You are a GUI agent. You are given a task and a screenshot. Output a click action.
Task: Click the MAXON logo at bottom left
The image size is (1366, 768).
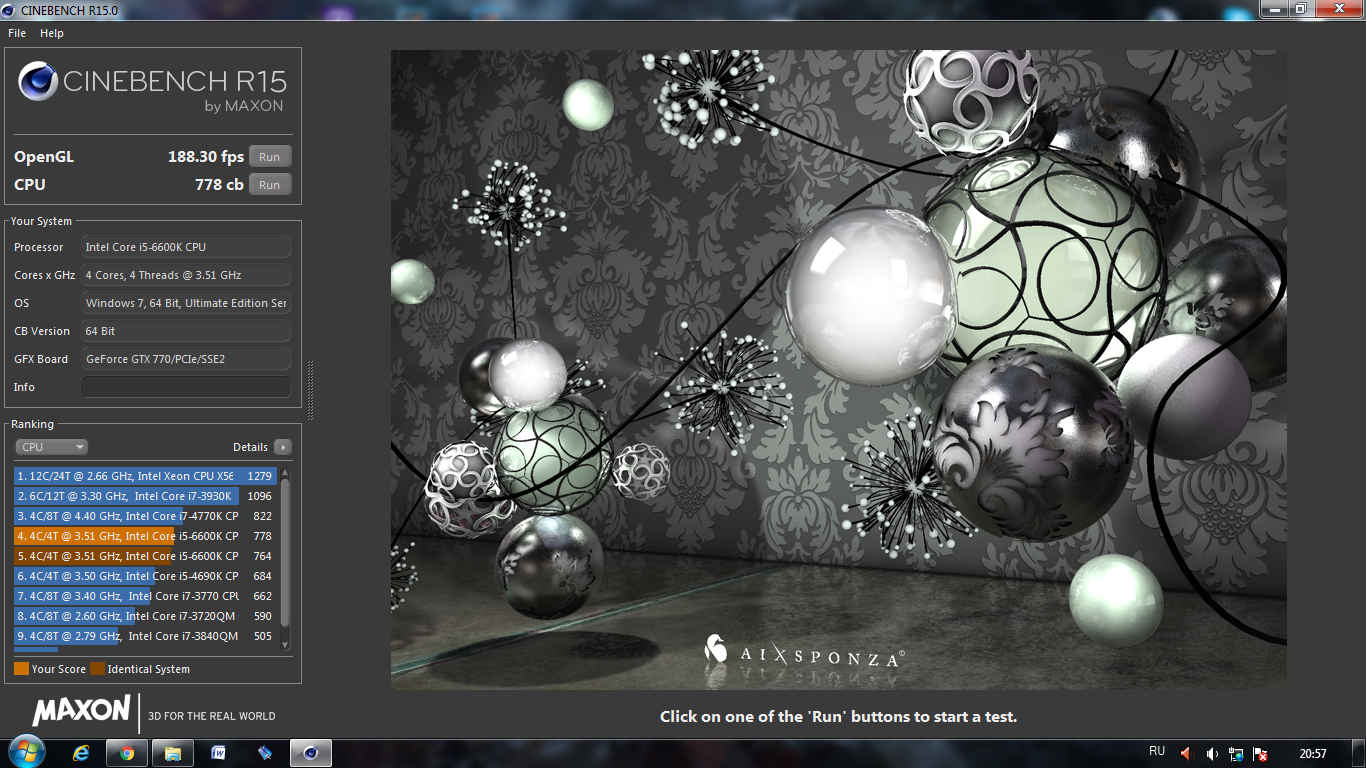(x=81, y=711)
